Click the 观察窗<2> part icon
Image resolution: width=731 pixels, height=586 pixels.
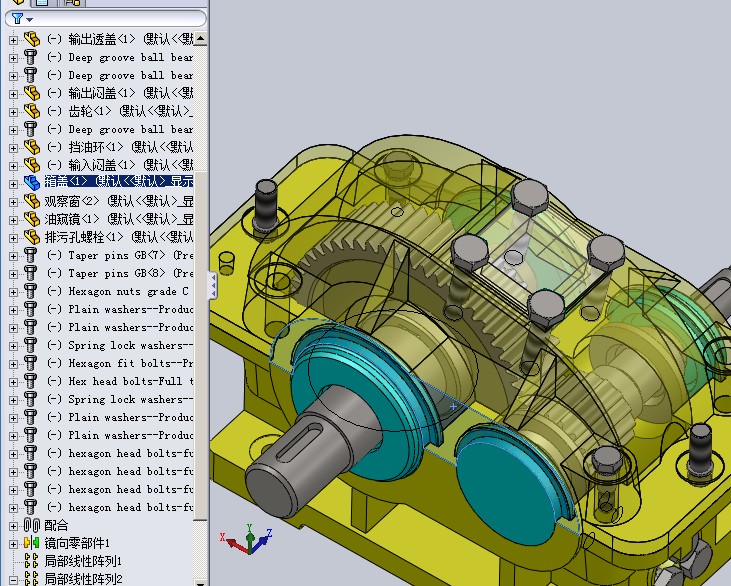pyautogui.click(x=32, y=201)
